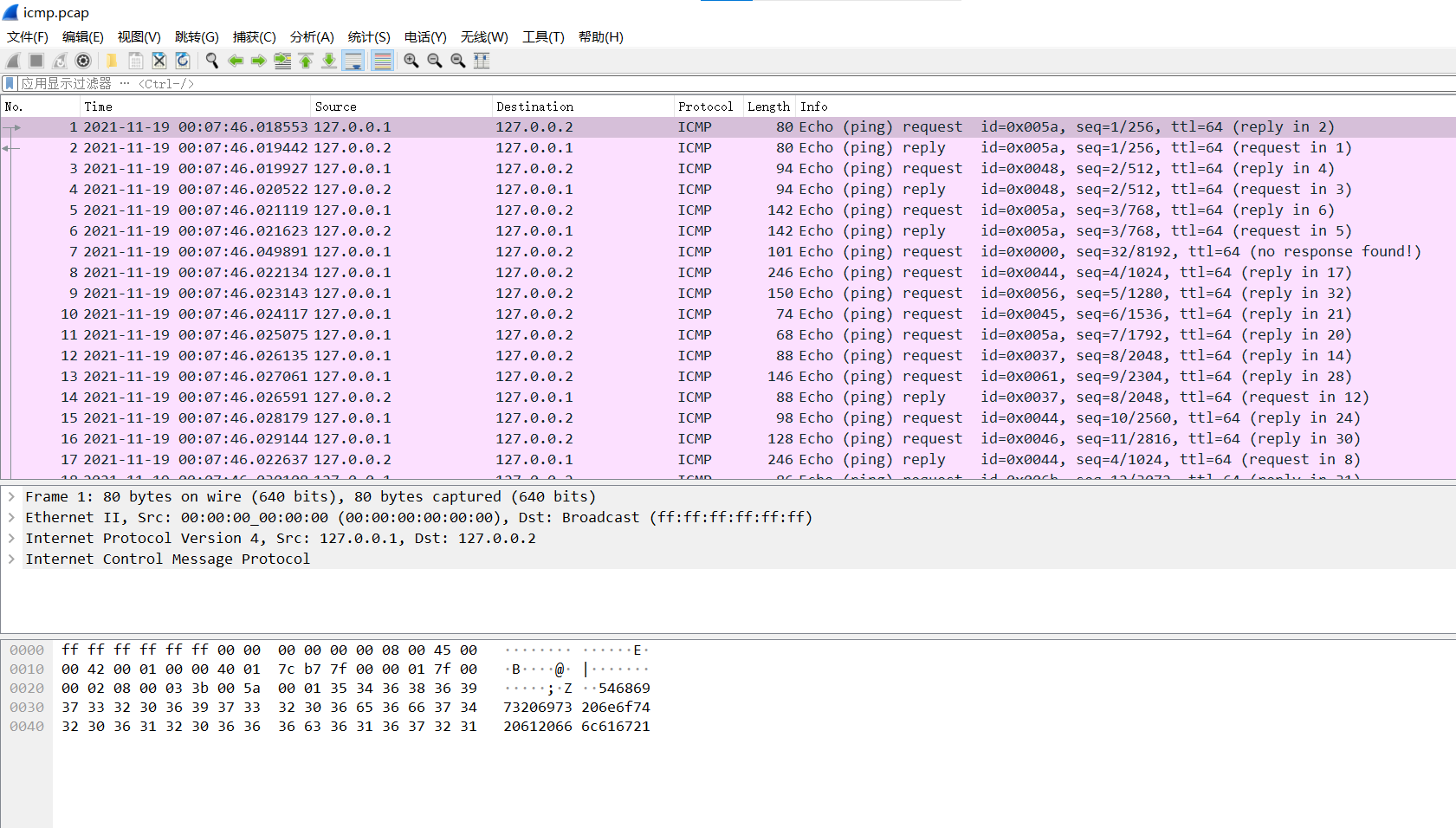Select packet 13 request id=0x0061

pos(728,376)
